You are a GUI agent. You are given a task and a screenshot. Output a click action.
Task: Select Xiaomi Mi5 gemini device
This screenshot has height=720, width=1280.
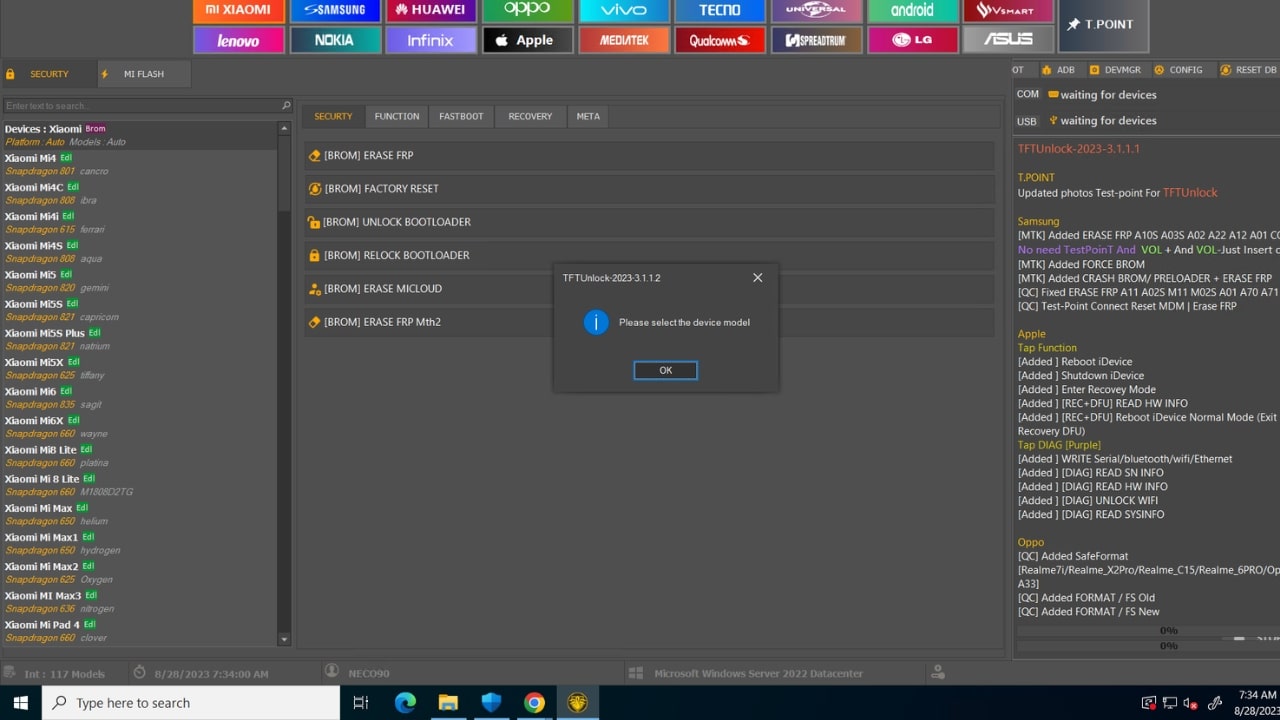(x=138, y=281)
